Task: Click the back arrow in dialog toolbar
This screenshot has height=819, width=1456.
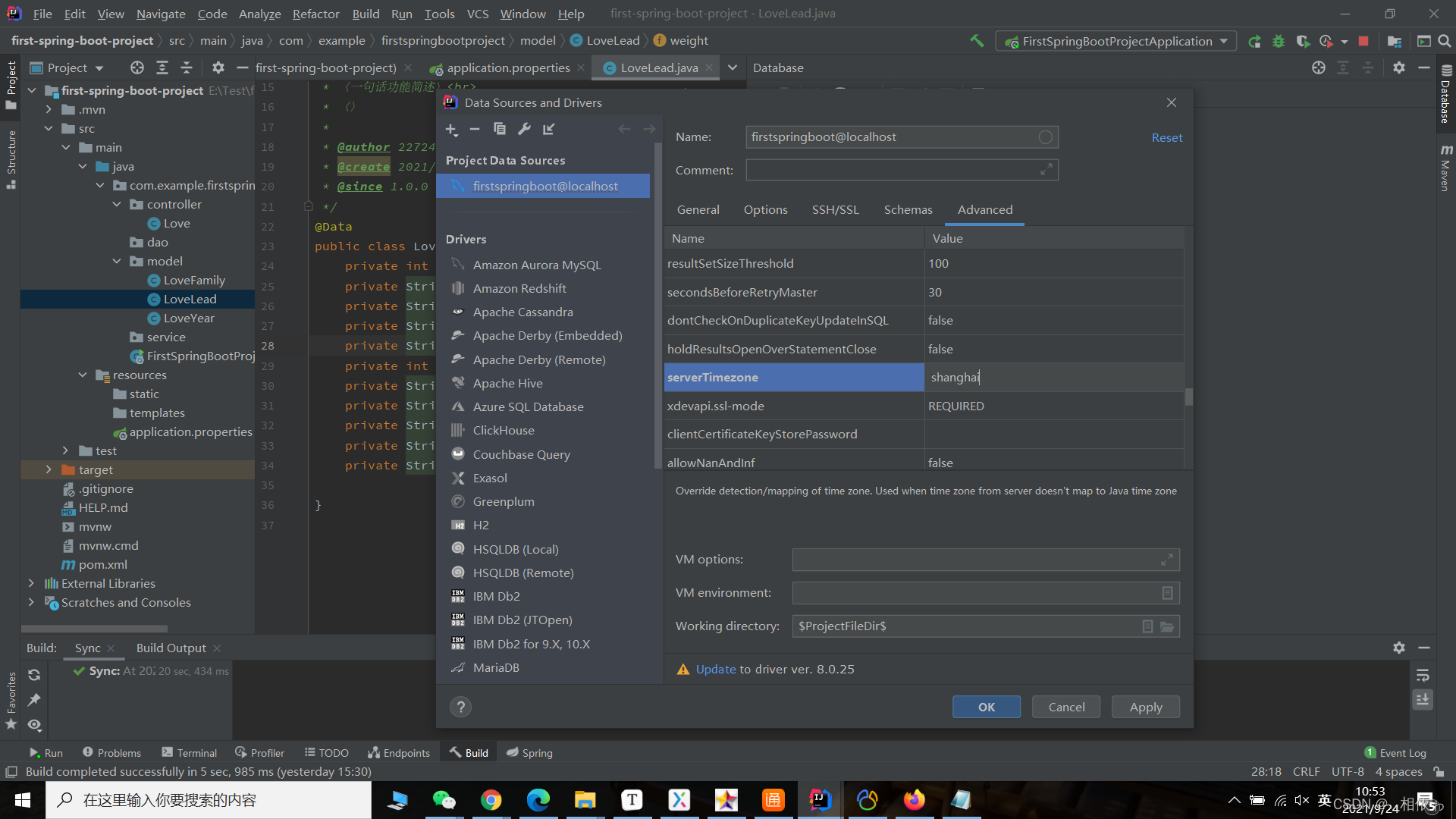Action: (624, 129)
